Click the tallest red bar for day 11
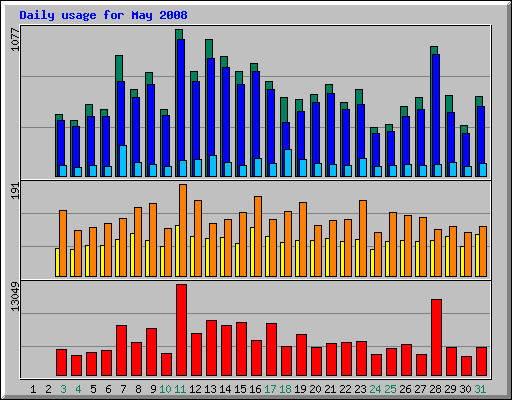The width and height of the screenshot is (512, 400). [x=181, y=330]
